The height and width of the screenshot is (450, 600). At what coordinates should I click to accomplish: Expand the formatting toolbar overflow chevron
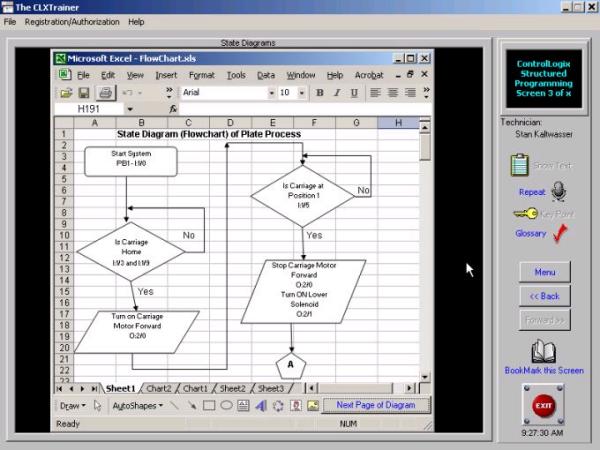(x=426, y=93)
